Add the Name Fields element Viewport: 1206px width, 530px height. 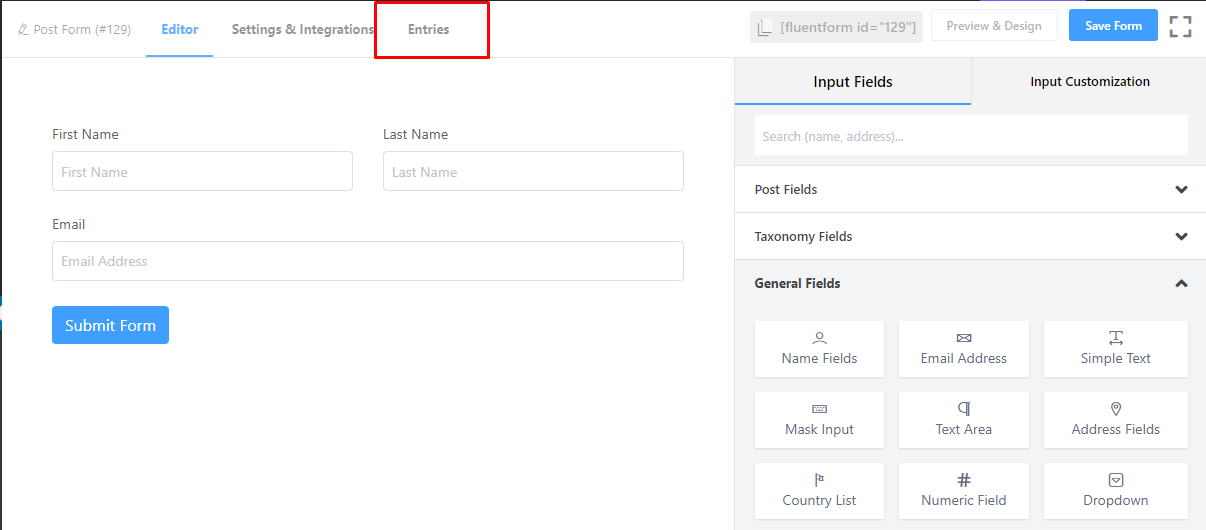[819, 349]
